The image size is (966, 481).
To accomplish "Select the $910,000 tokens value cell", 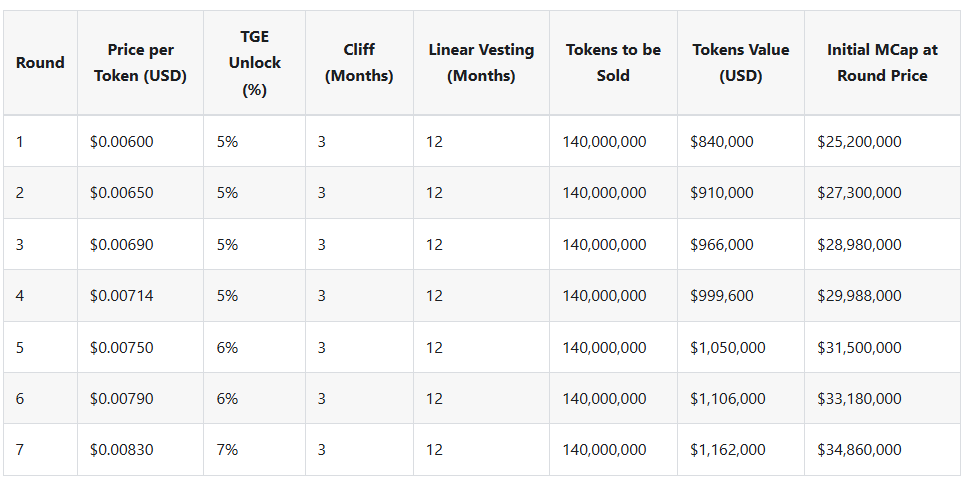I will 721,193.
